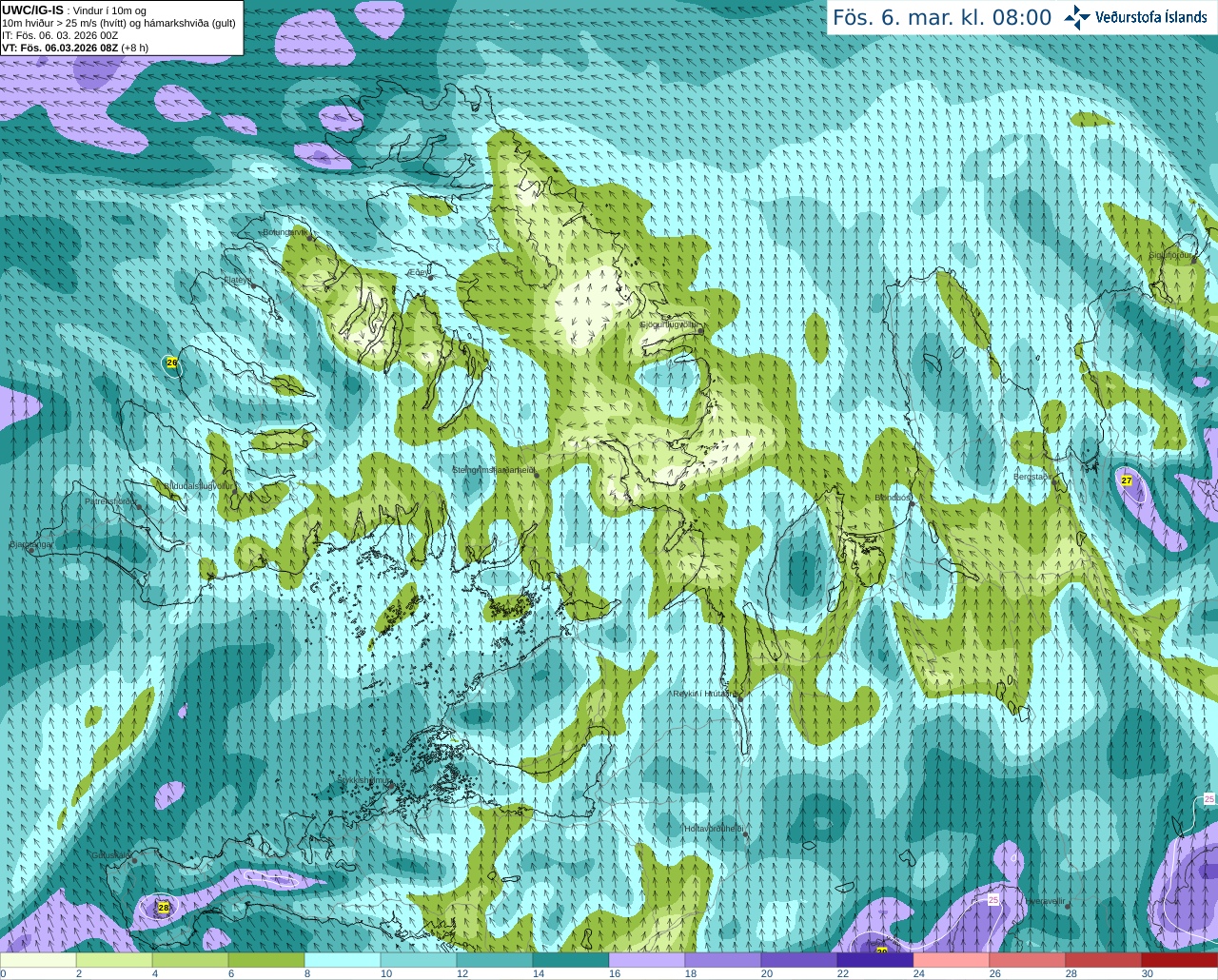Click the 'IT: Fös. 06. 03. 2026 00Z' line

61,35
